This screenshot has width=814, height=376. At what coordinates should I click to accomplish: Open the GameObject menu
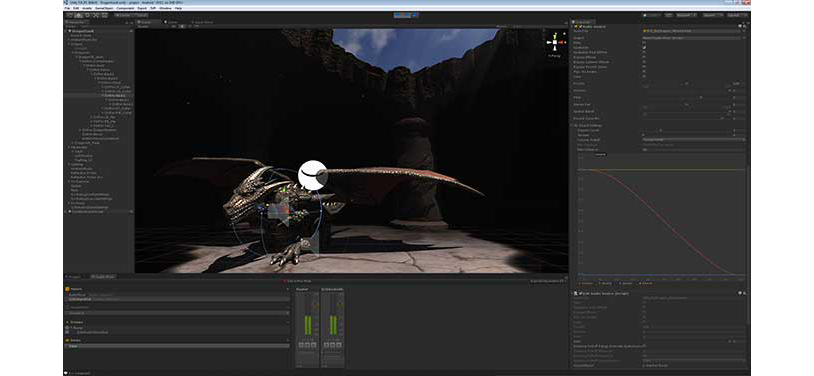coord(104,8)
